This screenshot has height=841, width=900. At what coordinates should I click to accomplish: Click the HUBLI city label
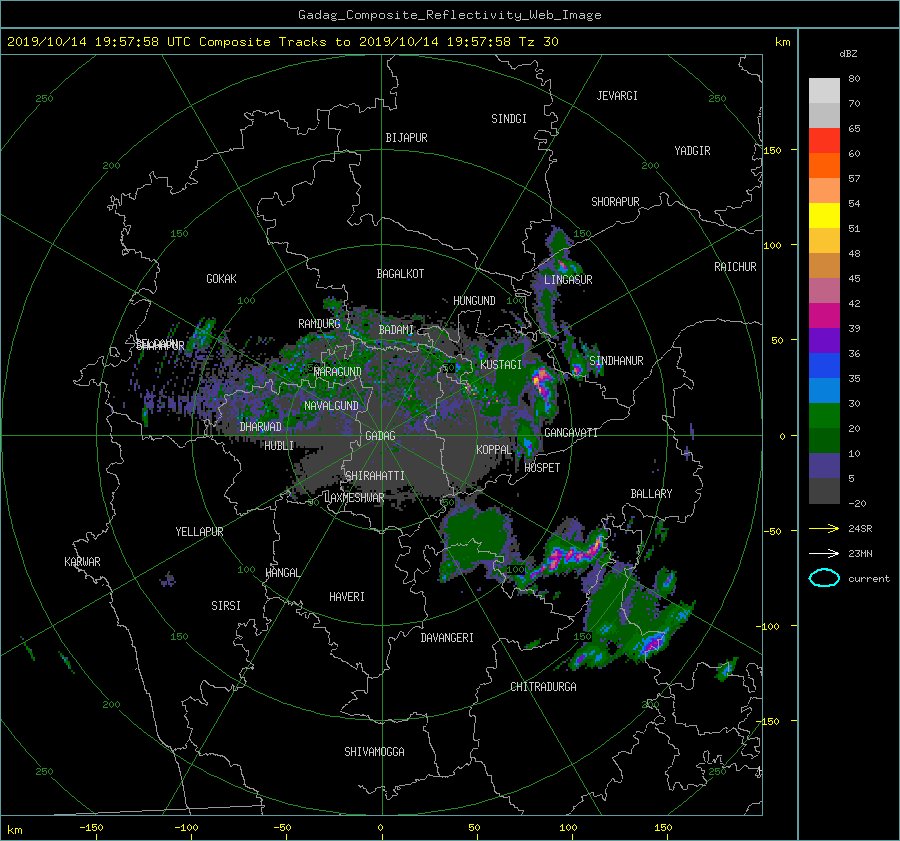pos(279,446)
